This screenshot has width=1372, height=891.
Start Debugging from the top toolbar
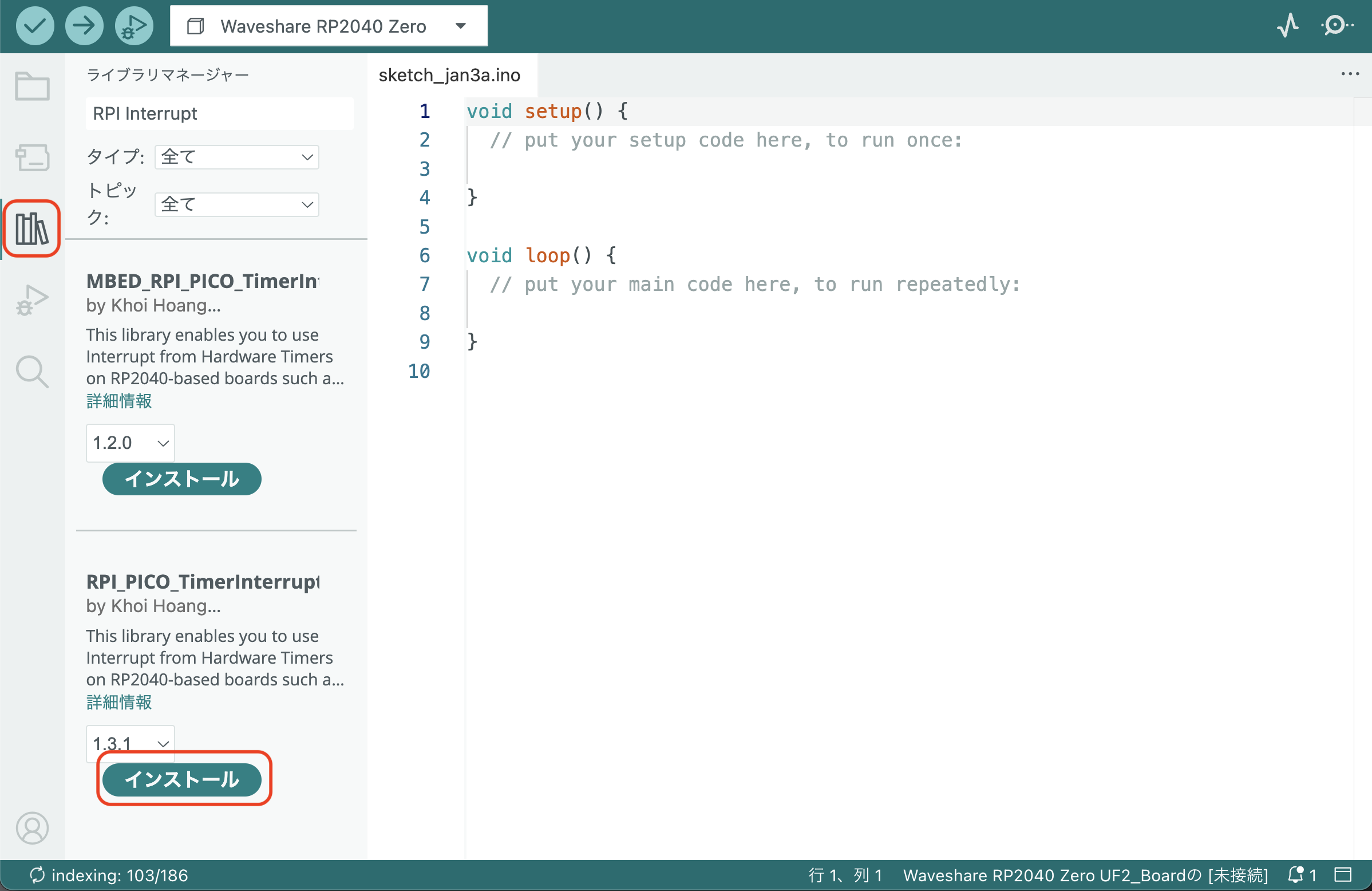(x=134, y=26)
